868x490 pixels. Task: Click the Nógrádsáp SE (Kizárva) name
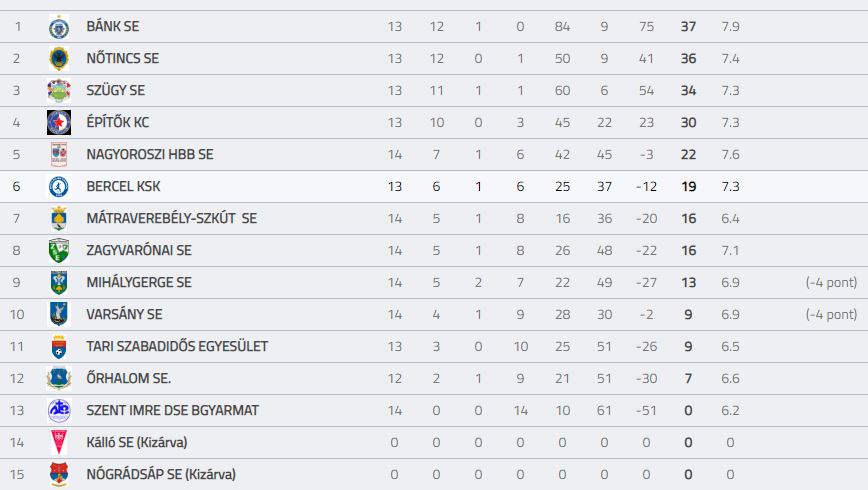(161, 474)
